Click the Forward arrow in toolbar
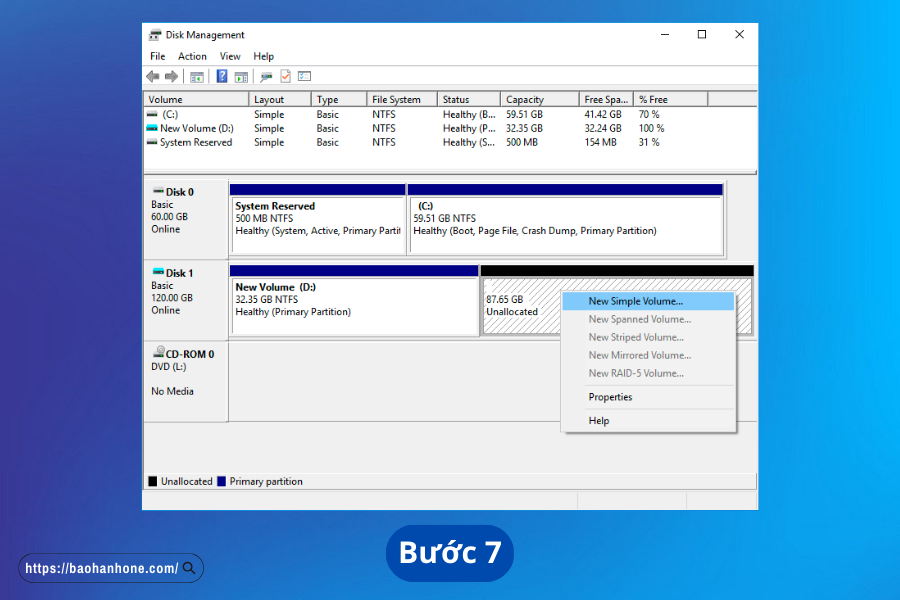Viewport: 900px width, 600px height. [x=171, y=76]
